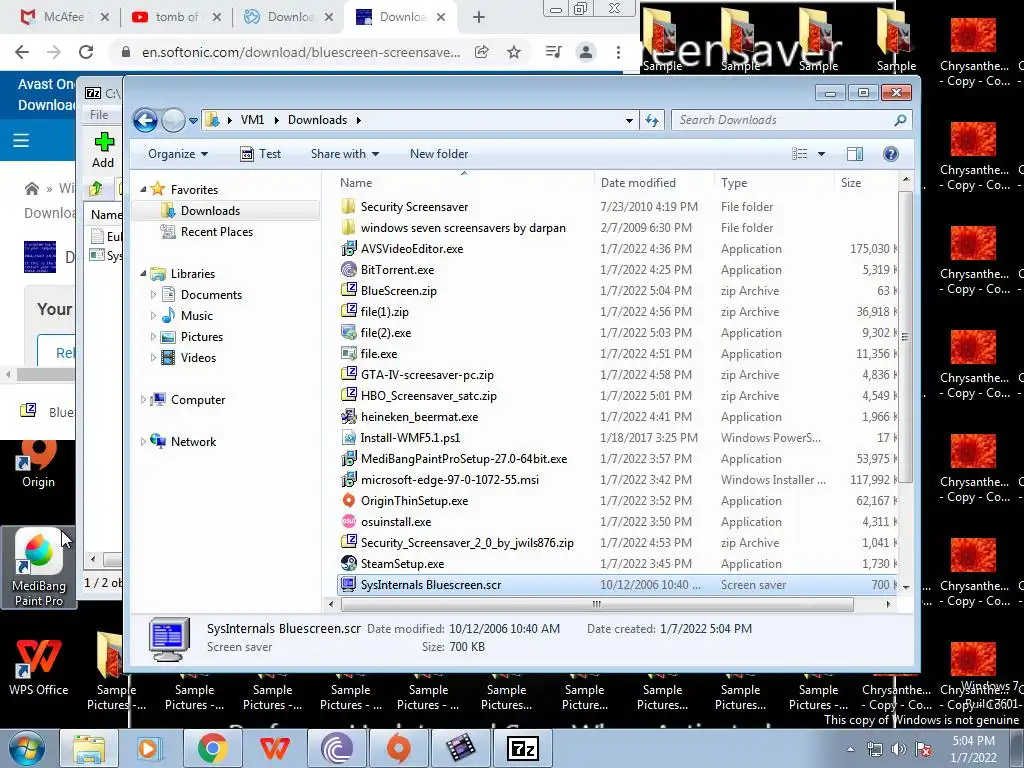Open 7-Zip from the taskbar
The width and height of the screenshot is (1024, 768).
522,748
